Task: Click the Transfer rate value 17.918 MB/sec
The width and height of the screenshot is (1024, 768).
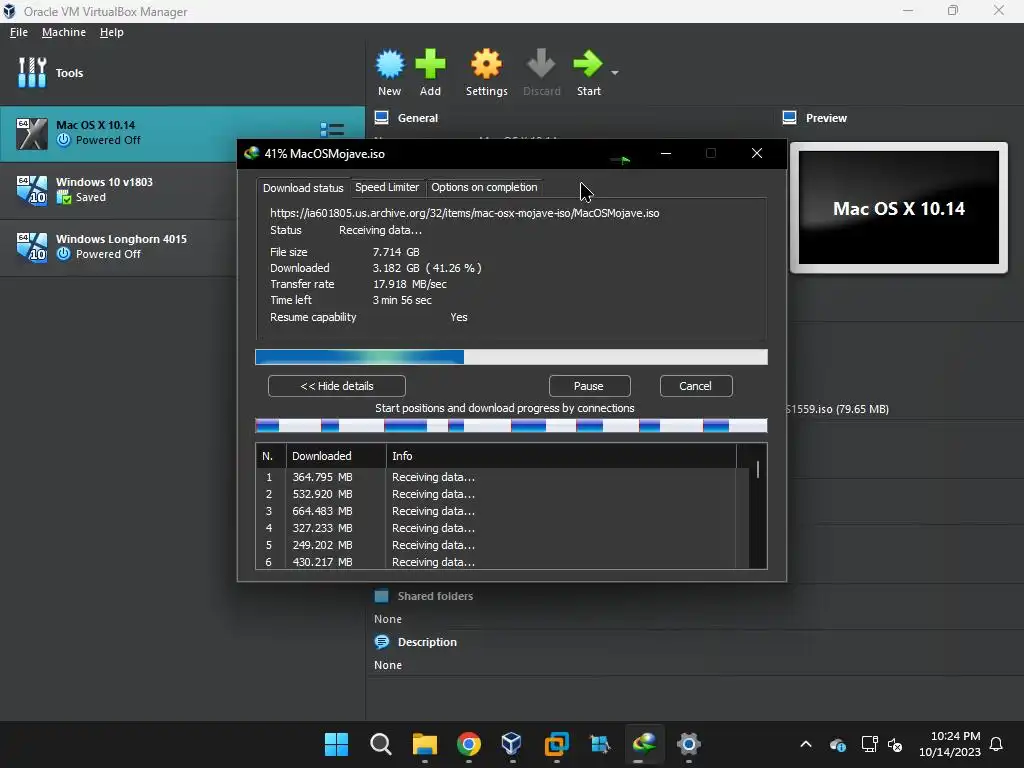Action: (x=409, y=284)
